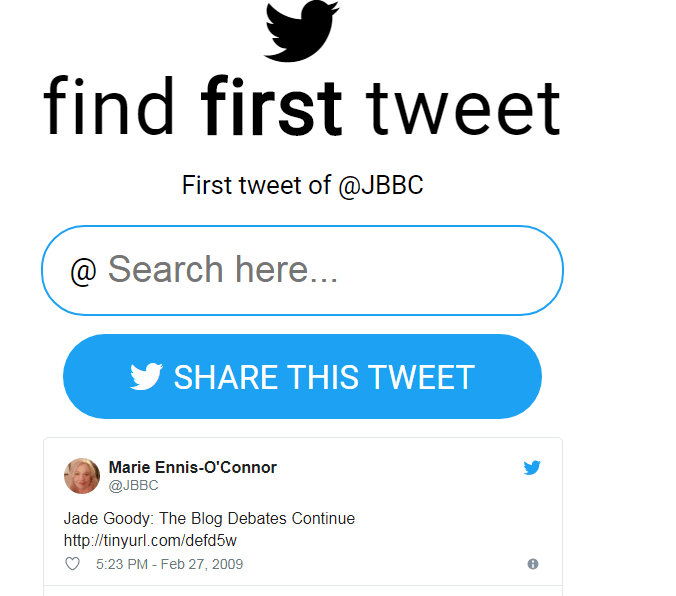The height and width of the screenshot is (596, 676).
Task: Open the Marie Ennis-O'Connor profile name link
Action: tap(192, 467)
